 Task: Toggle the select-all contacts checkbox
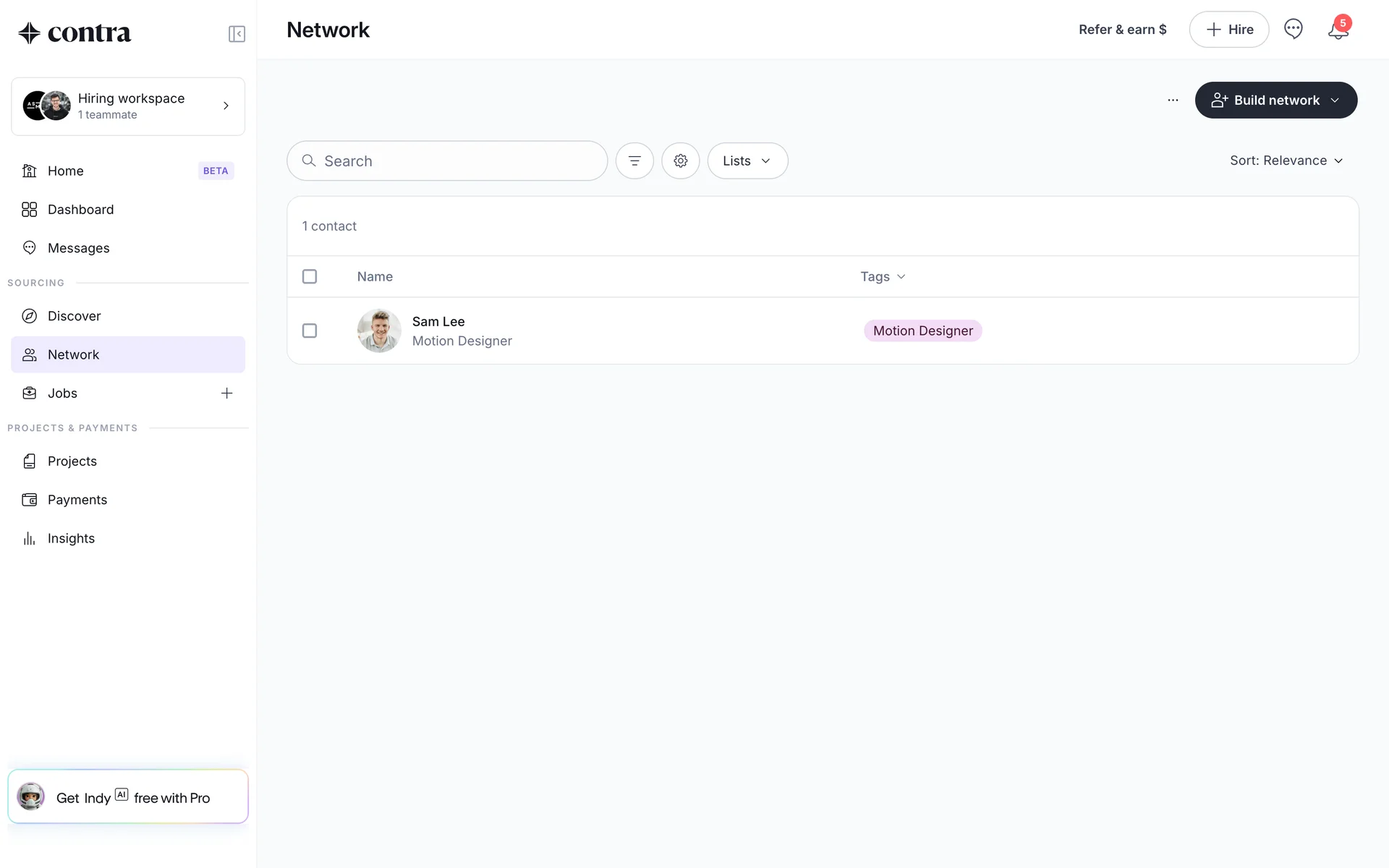pos(310,276)
